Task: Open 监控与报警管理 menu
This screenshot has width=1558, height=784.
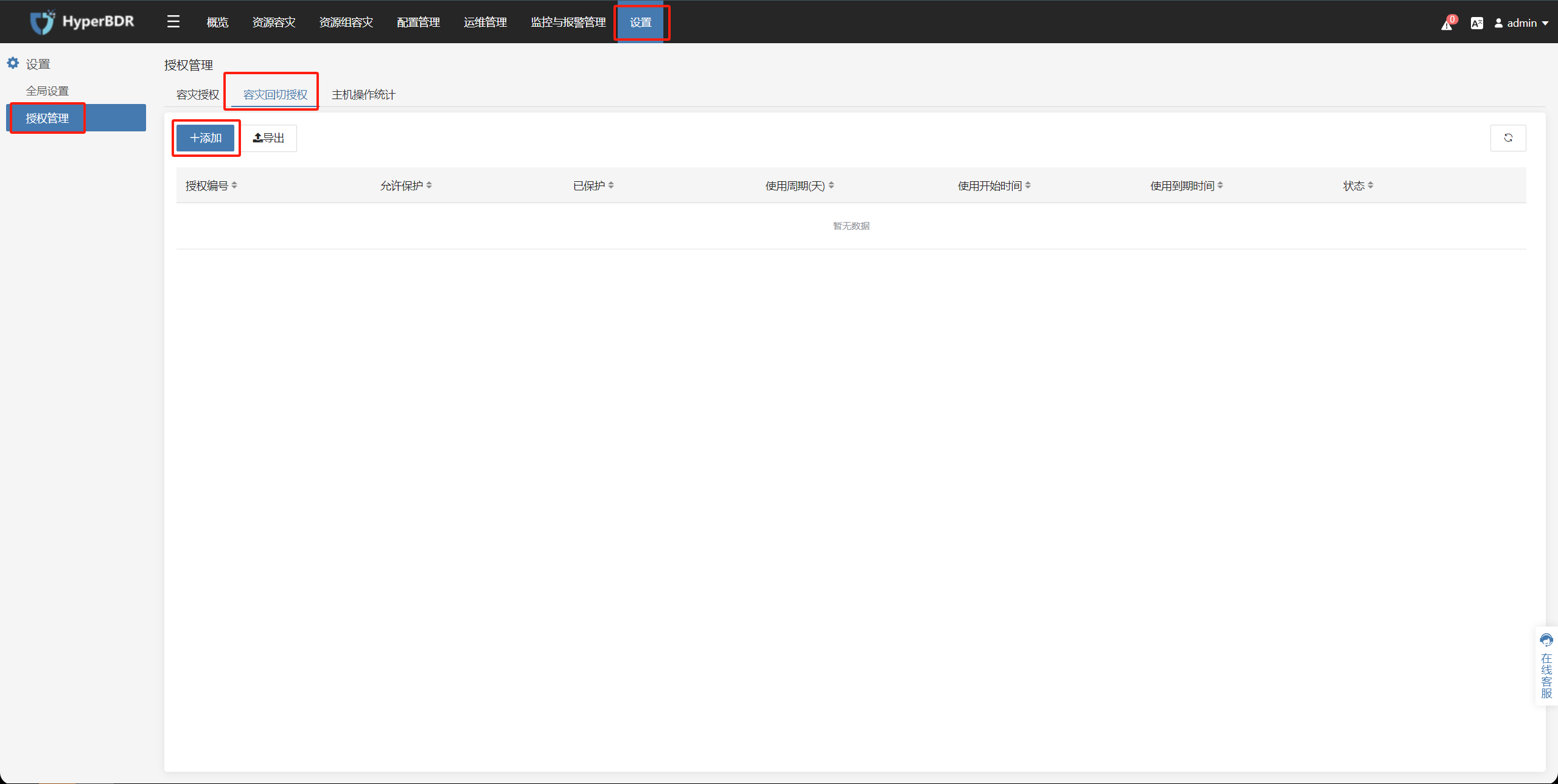Action: (568, 23)
